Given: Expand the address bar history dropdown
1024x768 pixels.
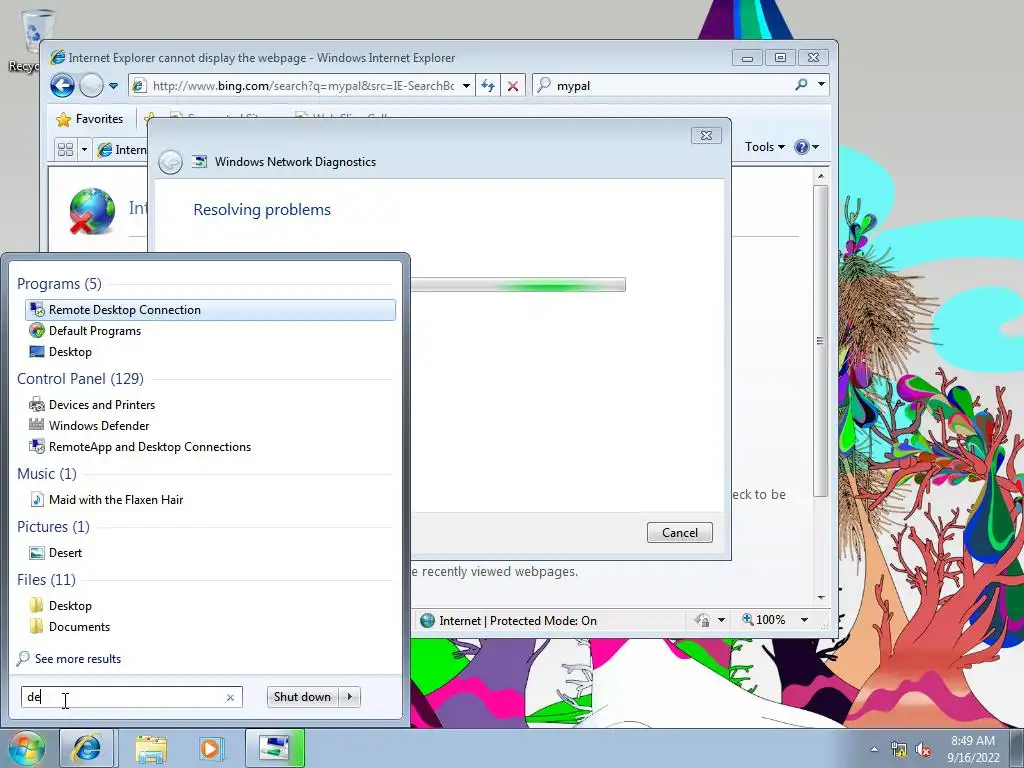Looking at the screenshot, I should pyautogui.click(x=466, y=86).
